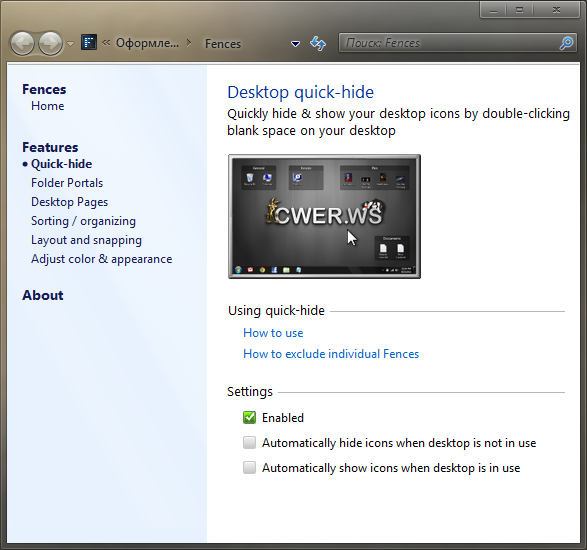Open Folder Portals settings

click(67, 183)
